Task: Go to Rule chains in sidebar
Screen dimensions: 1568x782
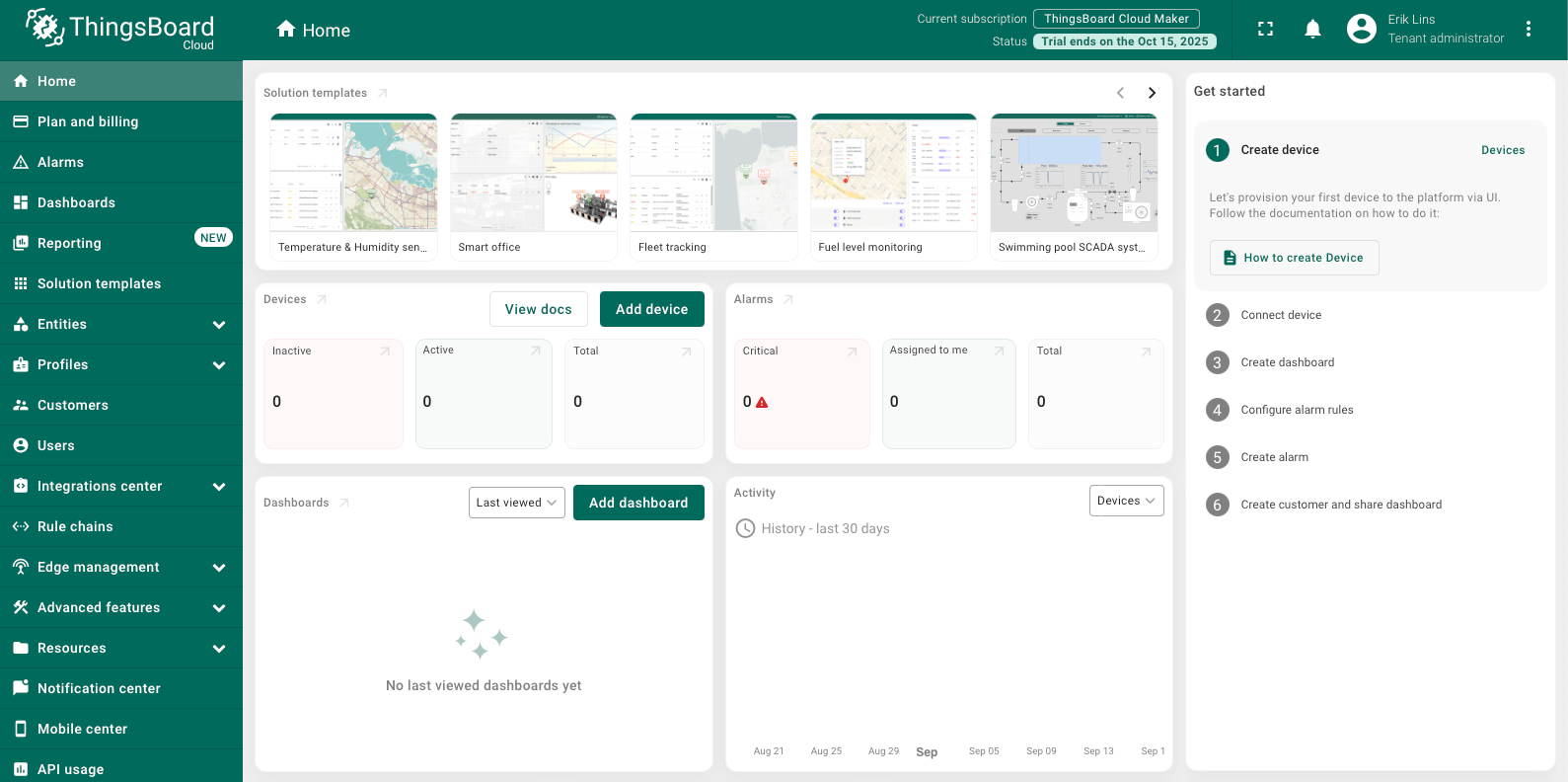Action: tap(75, 526)
